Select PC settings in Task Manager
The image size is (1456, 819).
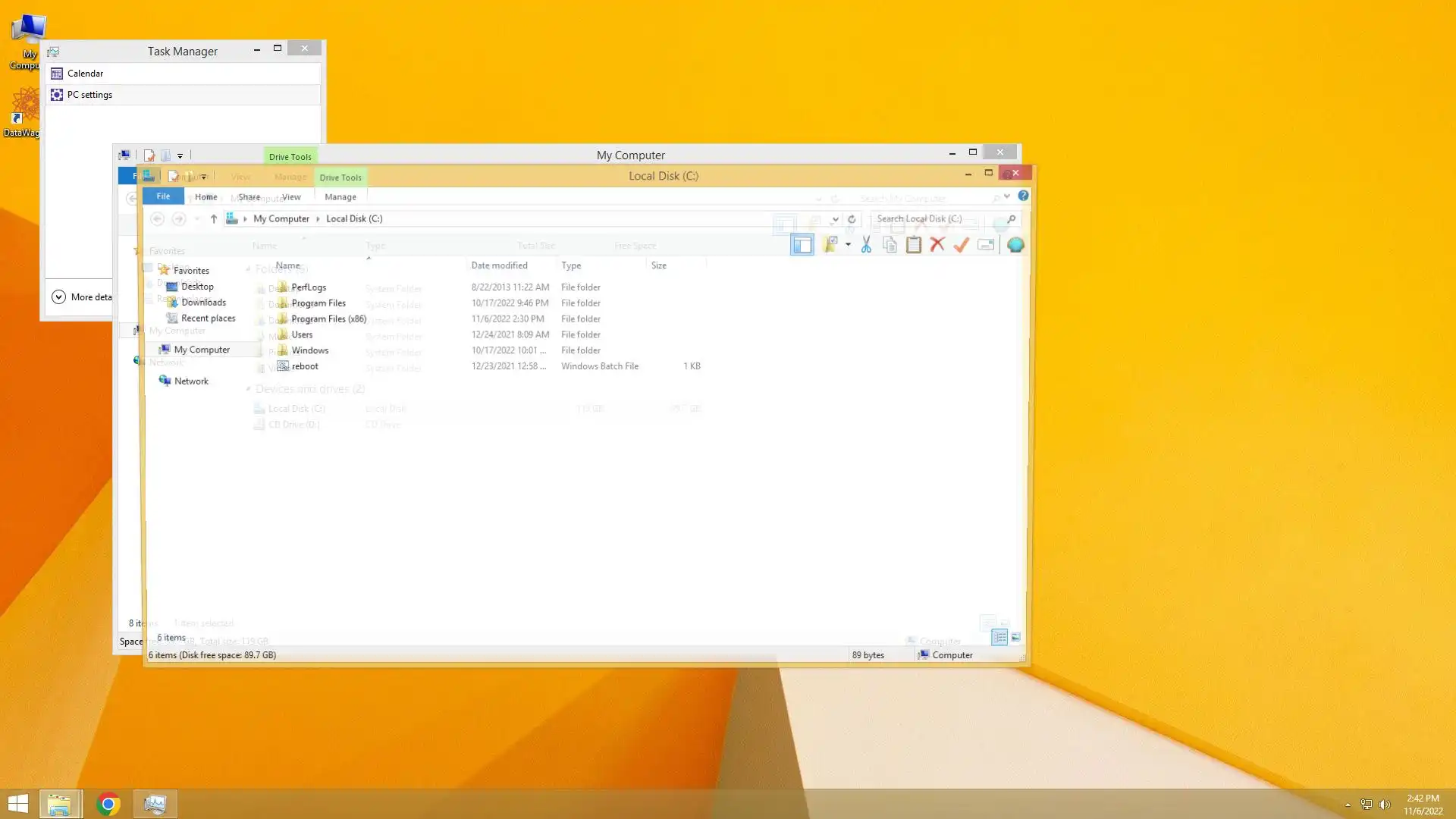click(x=89, y=95)
